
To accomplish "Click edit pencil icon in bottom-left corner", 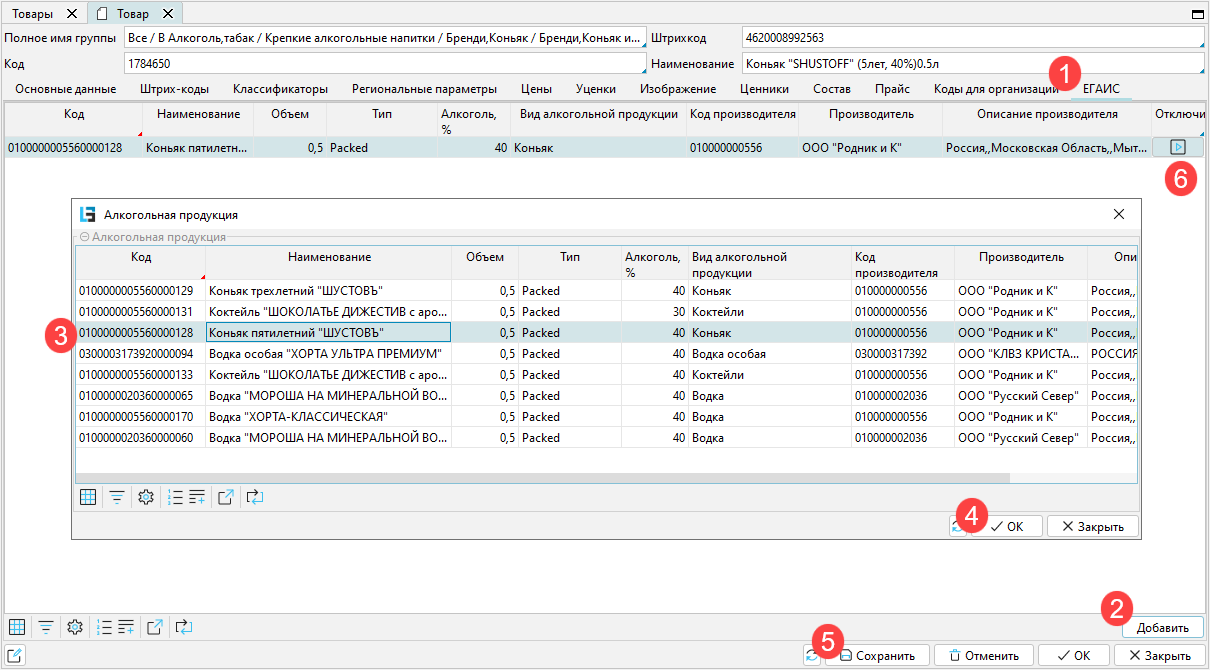I will click(17, 656).
